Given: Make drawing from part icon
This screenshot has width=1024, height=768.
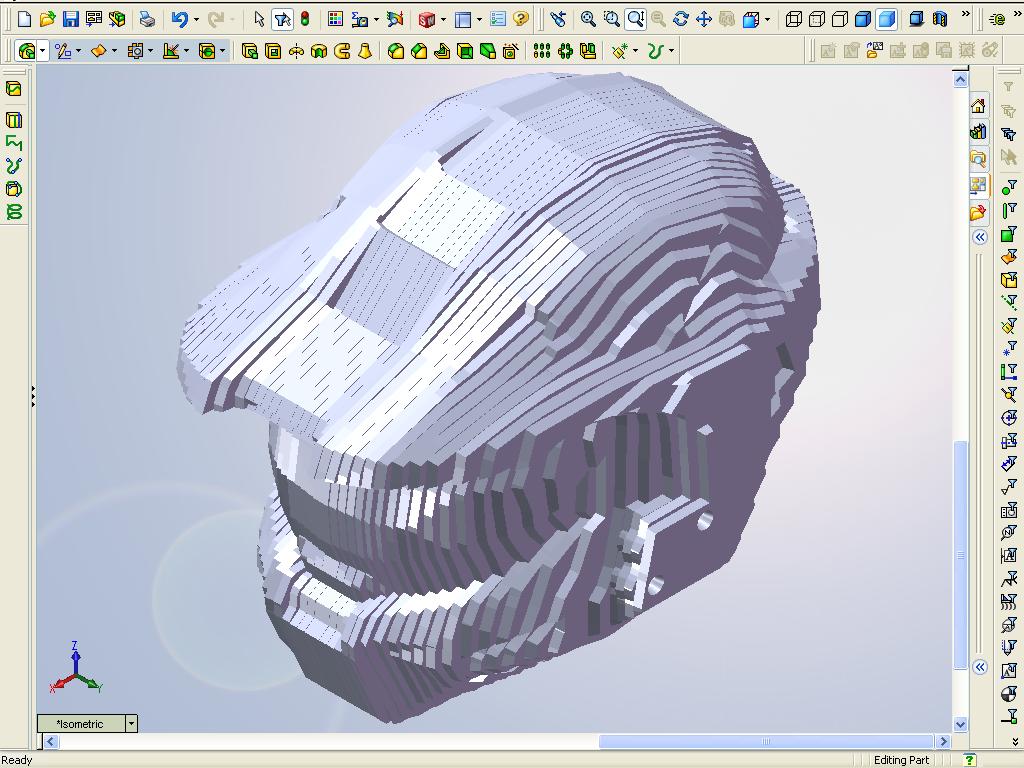Looking at the screenshot, I should pyautogui.click(x=93, y=20).
